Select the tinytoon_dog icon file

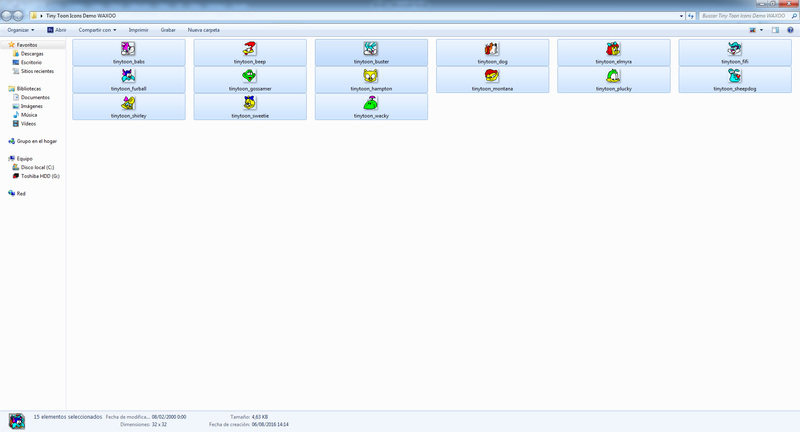[x=492, y=53]
